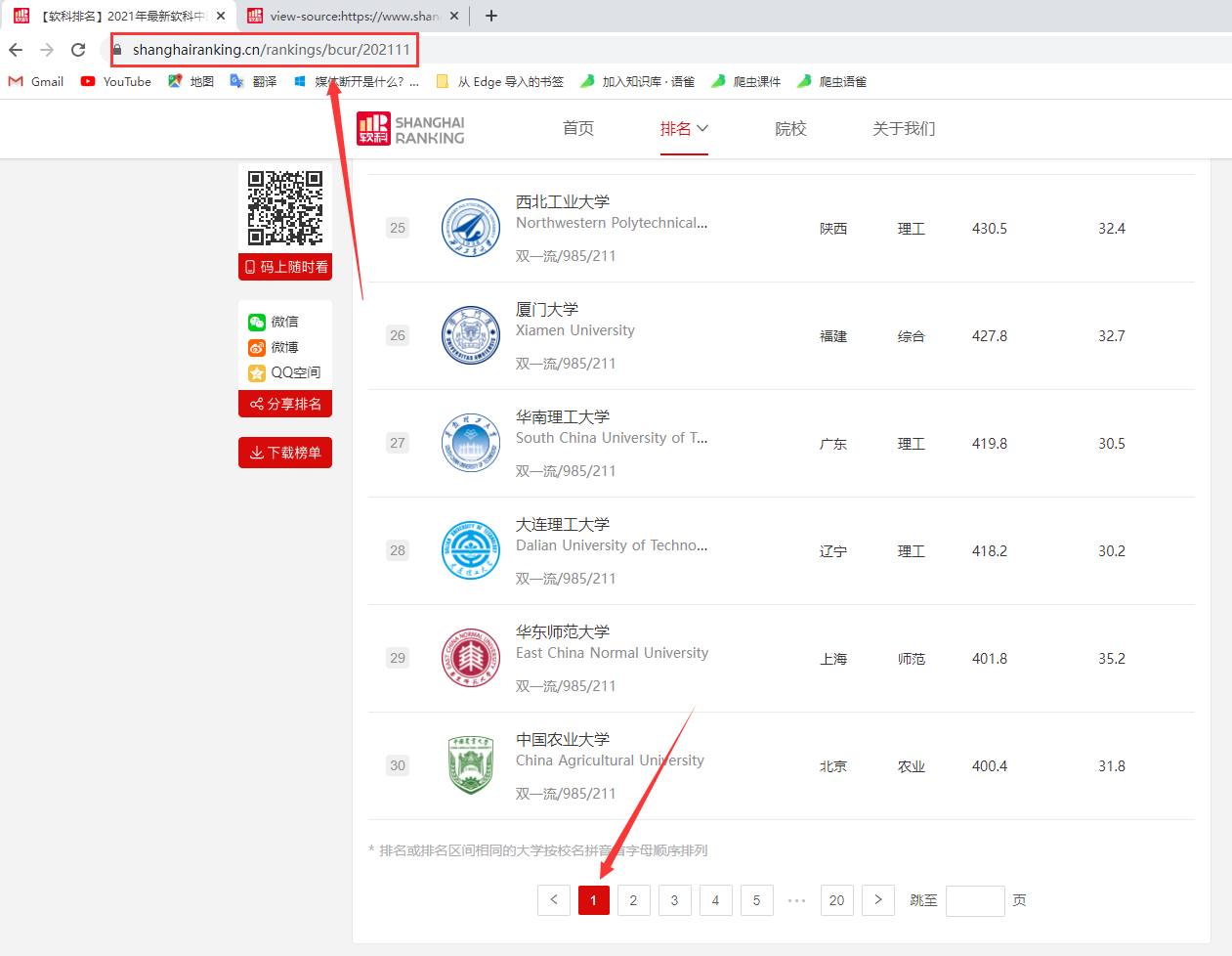
Task: Open the 关于我们 menu item
Action: (x=904, y=129)
